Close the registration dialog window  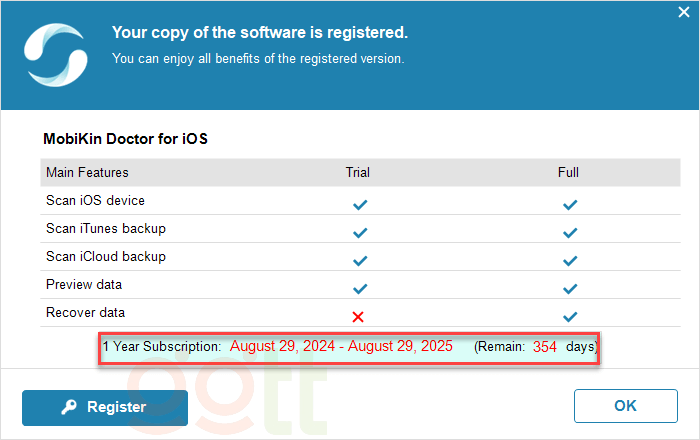point(682,13)
